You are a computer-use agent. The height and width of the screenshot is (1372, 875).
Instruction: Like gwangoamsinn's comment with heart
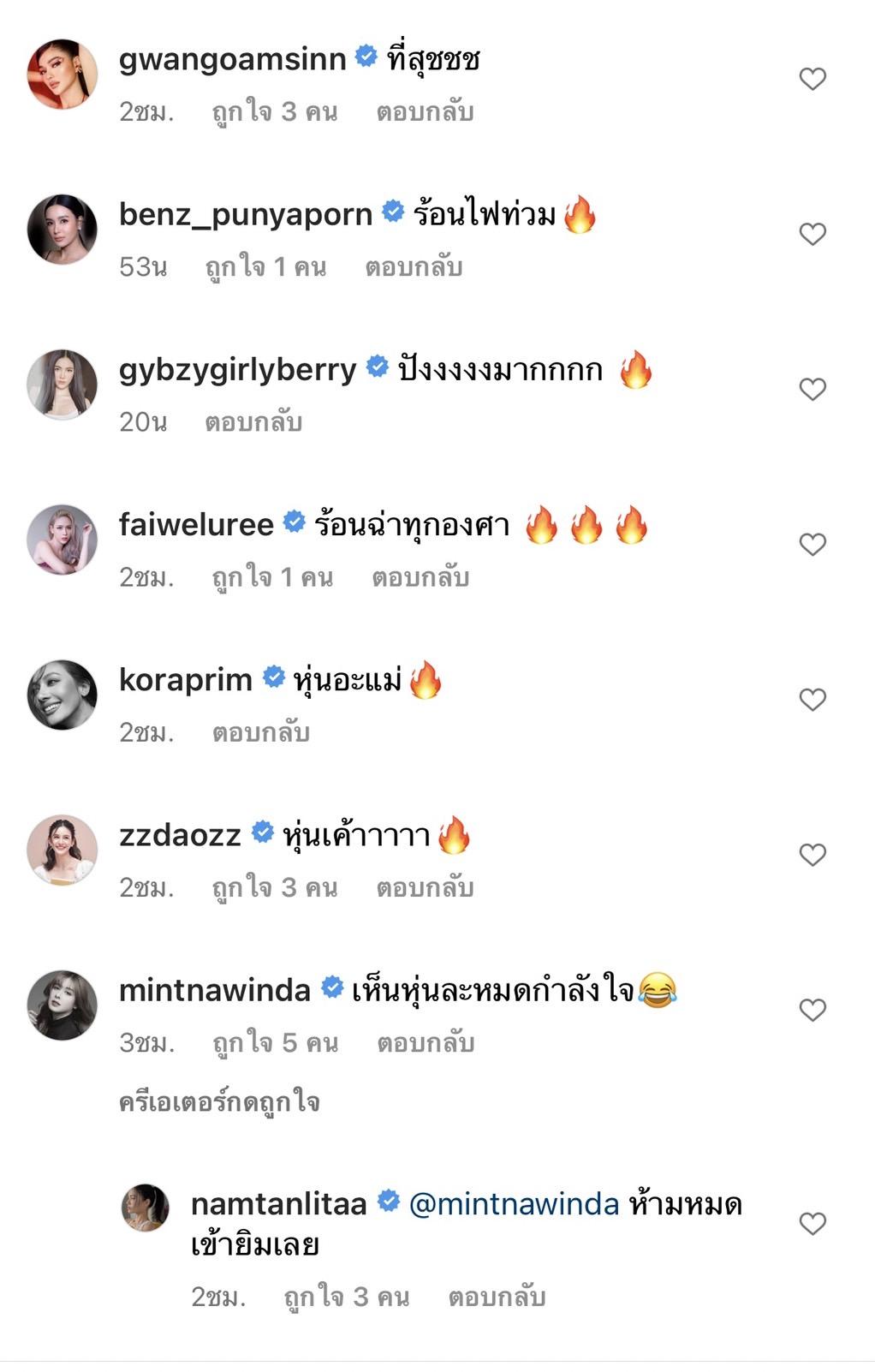pos(812,80)
